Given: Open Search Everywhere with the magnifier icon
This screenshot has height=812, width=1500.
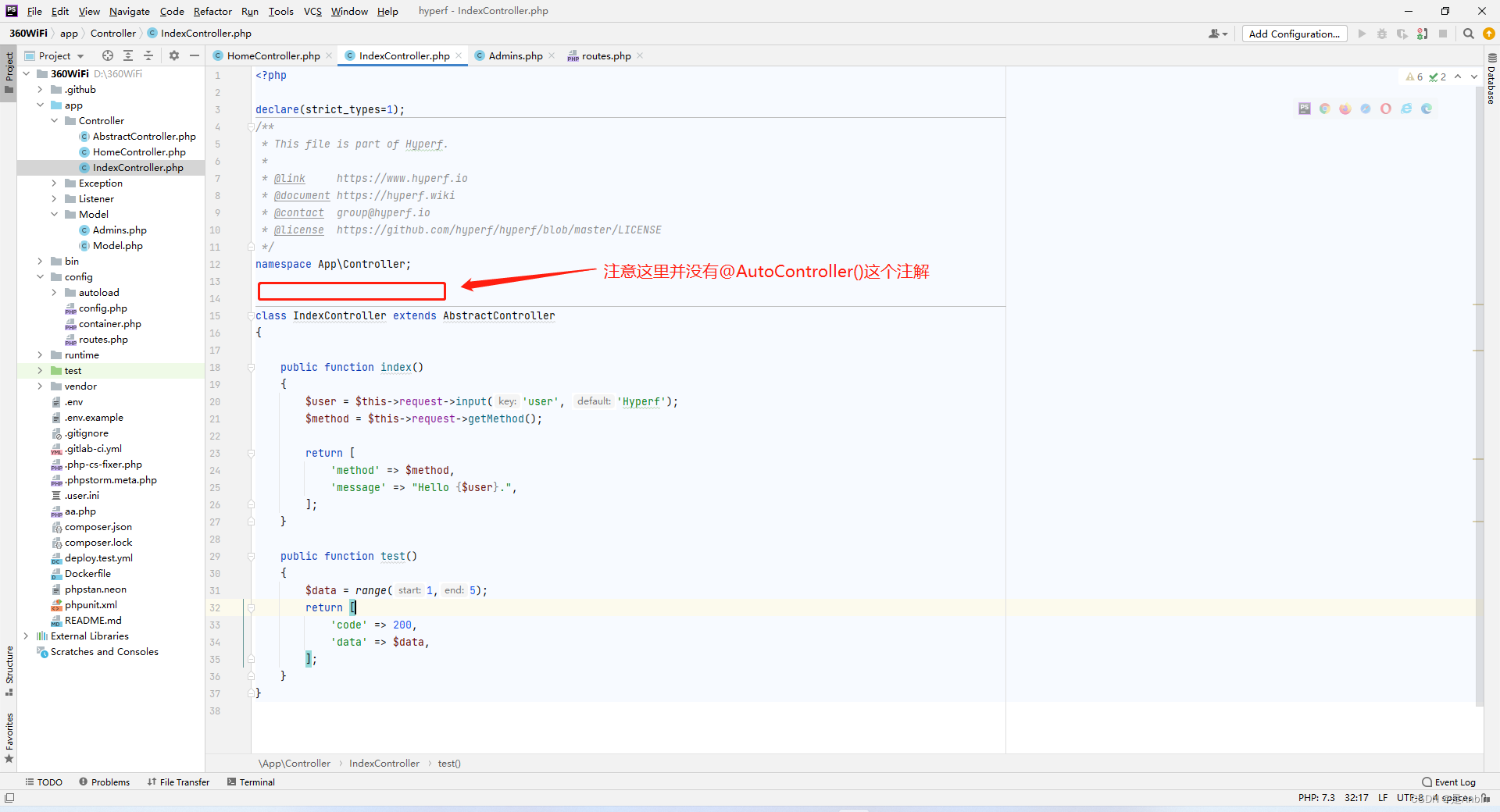Looking at the screenshot, I should point(1470,34).
